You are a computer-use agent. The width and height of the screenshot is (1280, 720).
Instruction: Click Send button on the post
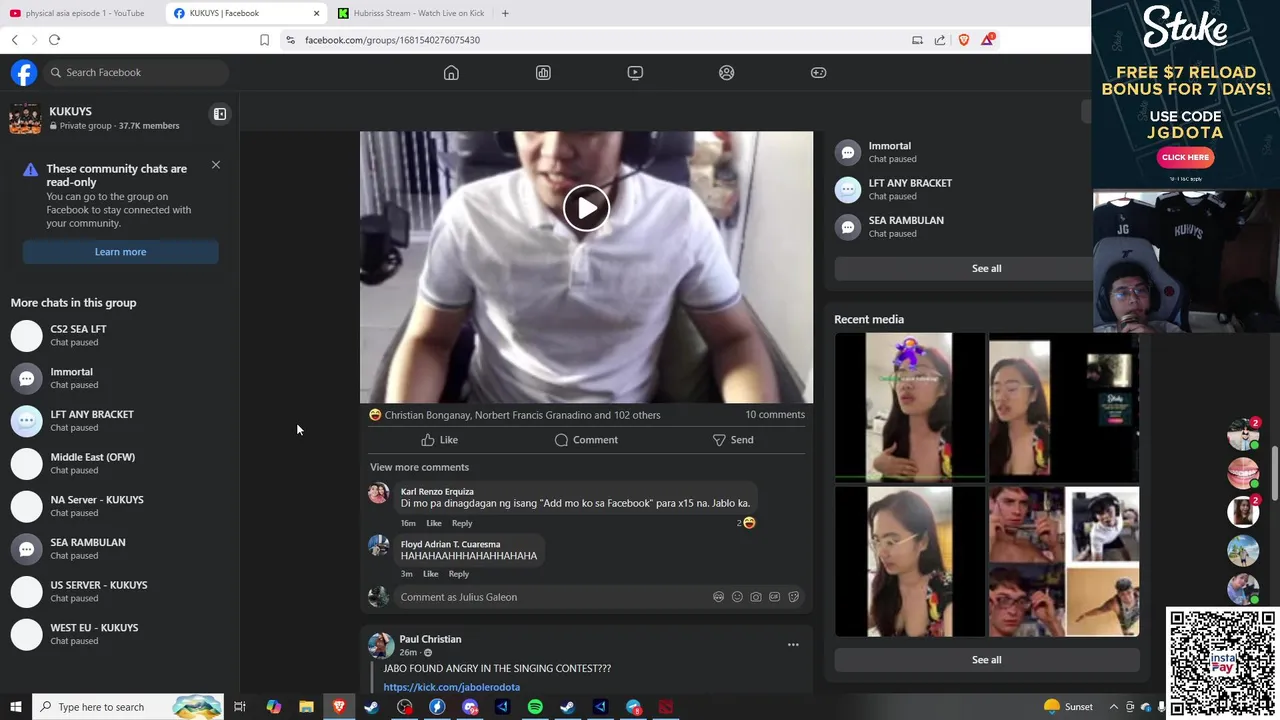point(733,440)
